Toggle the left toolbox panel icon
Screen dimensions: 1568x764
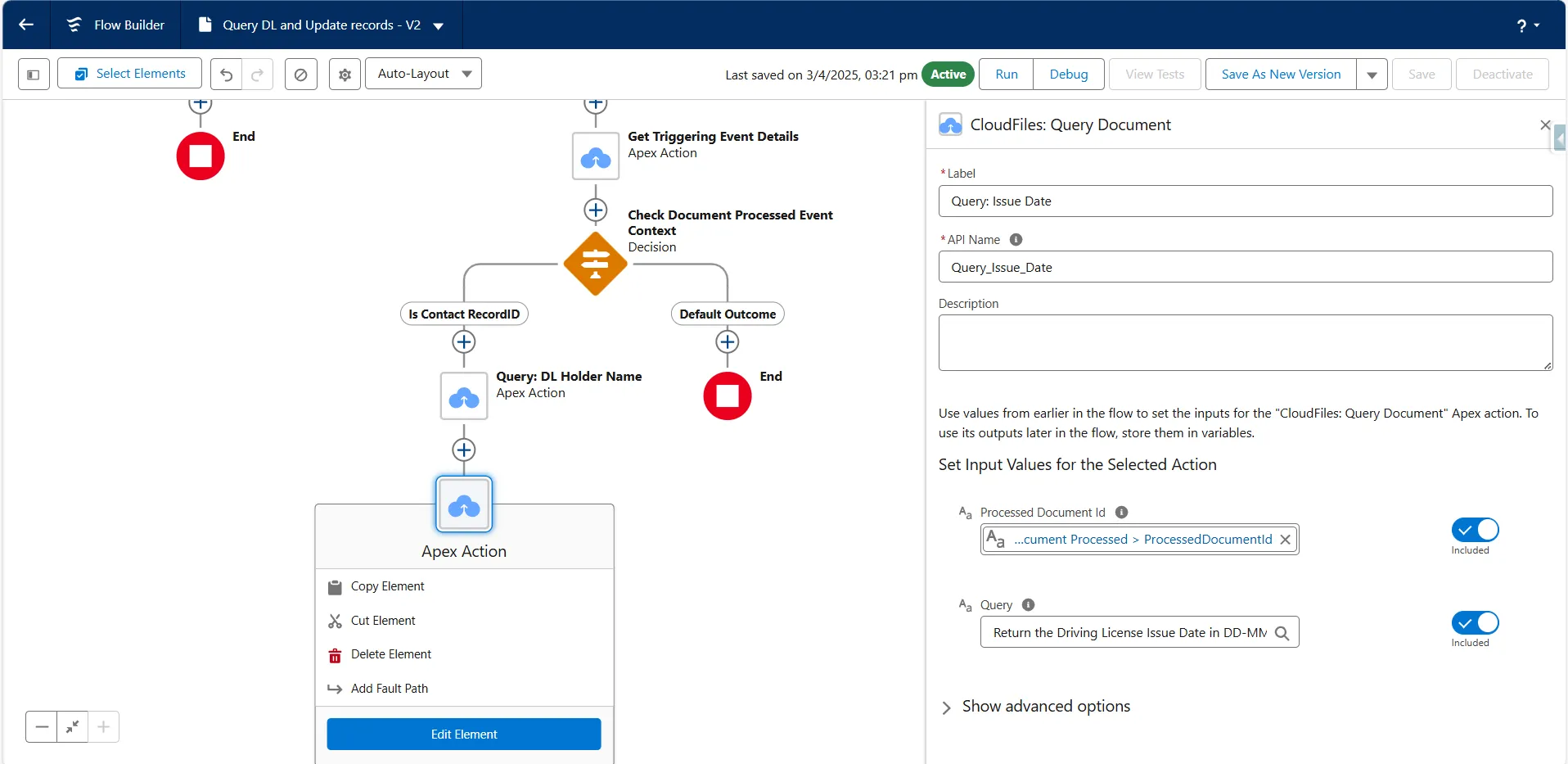[34, 75]
